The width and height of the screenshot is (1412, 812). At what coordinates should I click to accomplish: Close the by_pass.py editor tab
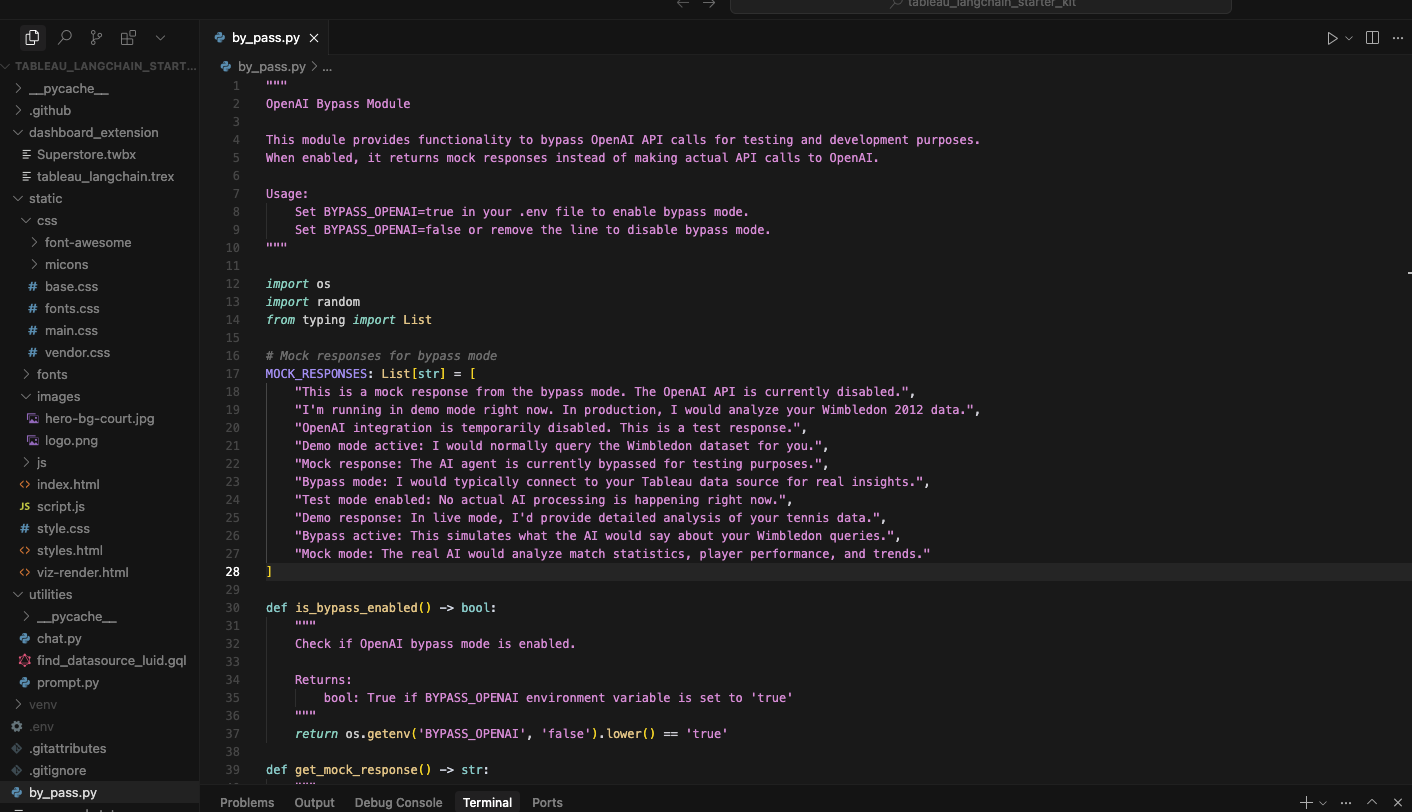314,38
